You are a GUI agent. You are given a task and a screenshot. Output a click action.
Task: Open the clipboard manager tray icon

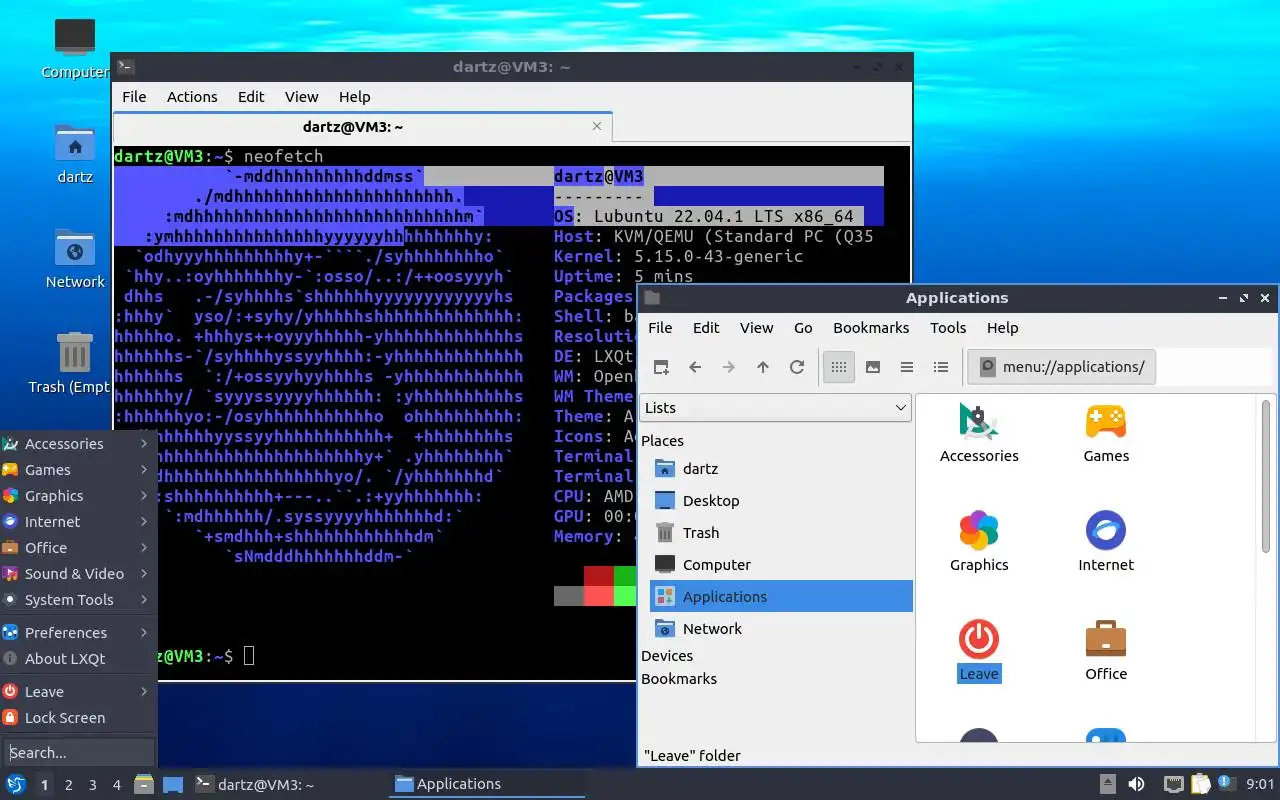[1200, 784]
